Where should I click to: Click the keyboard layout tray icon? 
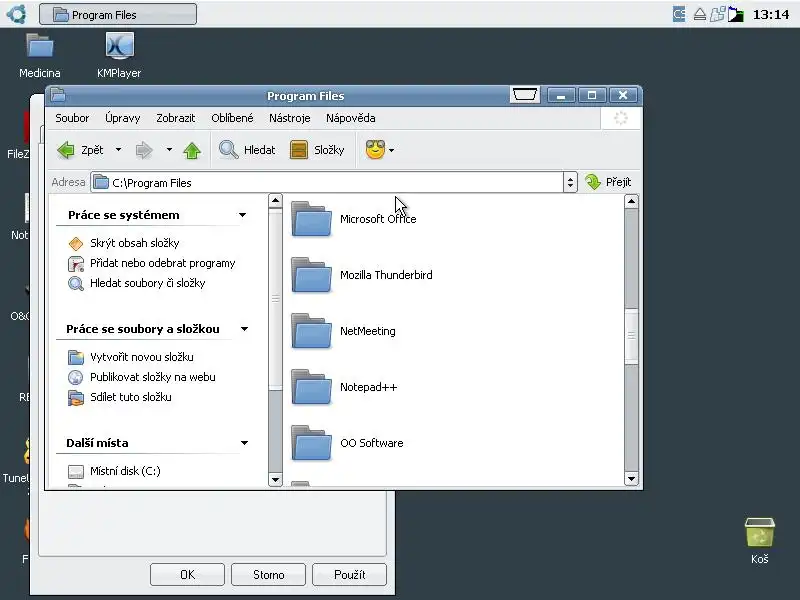point(679,14)
